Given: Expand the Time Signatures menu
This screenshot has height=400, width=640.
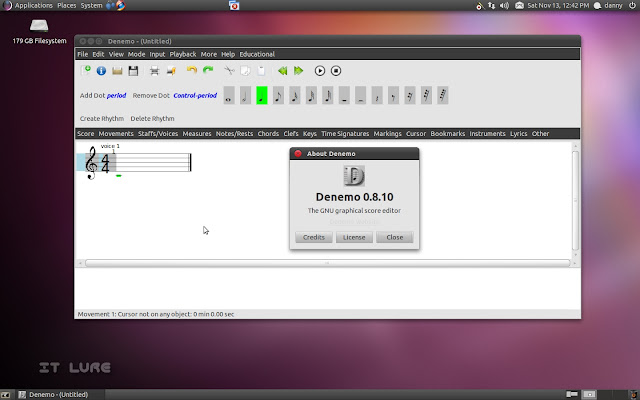Looking at the screenshot, I should 345,134.
